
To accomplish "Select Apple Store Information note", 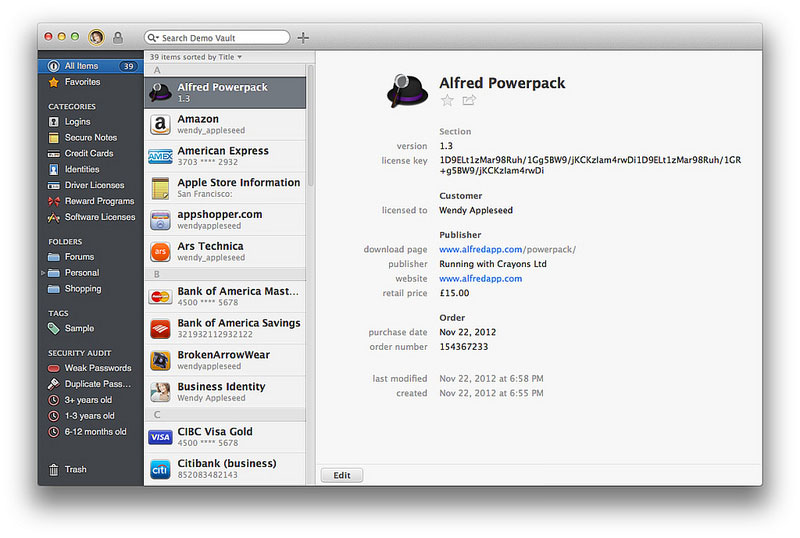I will coord(225,188).
